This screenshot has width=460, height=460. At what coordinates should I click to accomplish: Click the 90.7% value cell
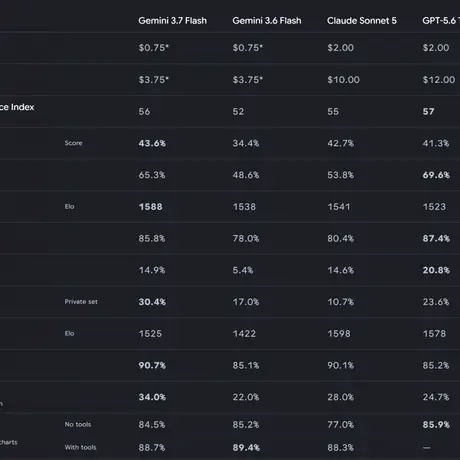pos(152,365)
